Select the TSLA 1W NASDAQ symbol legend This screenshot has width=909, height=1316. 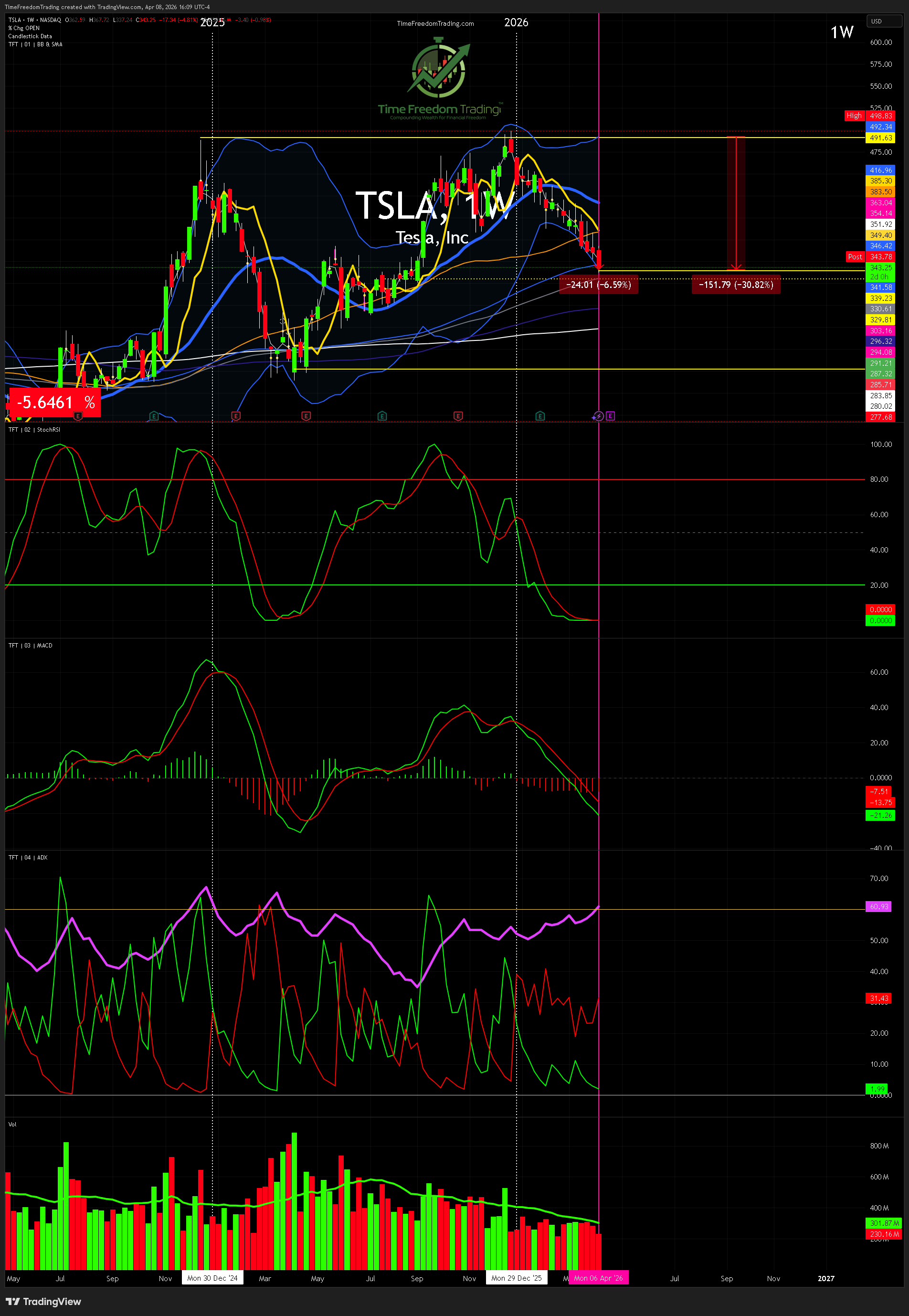[x=35, y=20]
